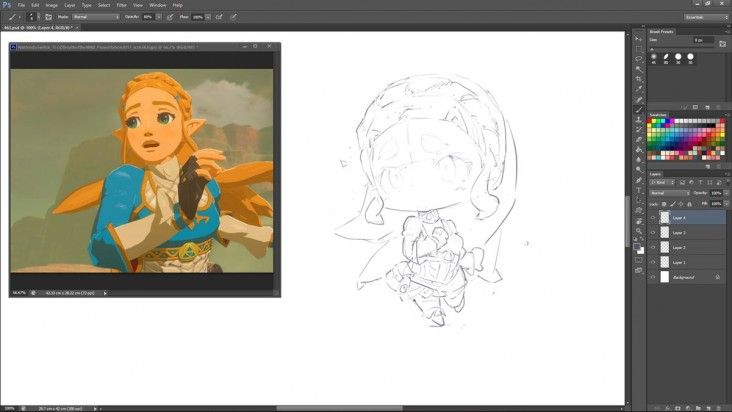Select the Brush tool in toolbox
The height and width of the screenshot is (412, 732).
pos(638,109)
